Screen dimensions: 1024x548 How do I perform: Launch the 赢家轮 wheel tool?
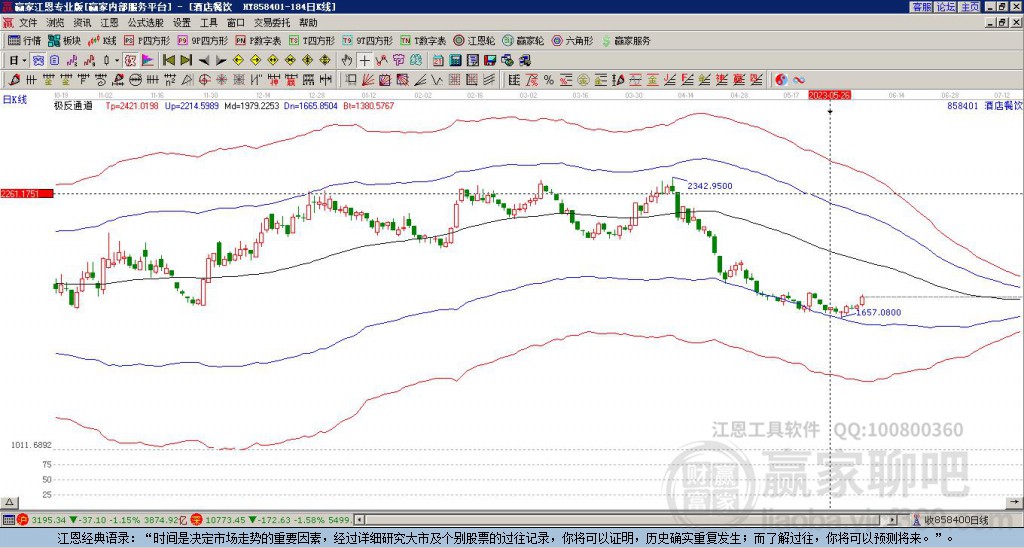point(523,40)
